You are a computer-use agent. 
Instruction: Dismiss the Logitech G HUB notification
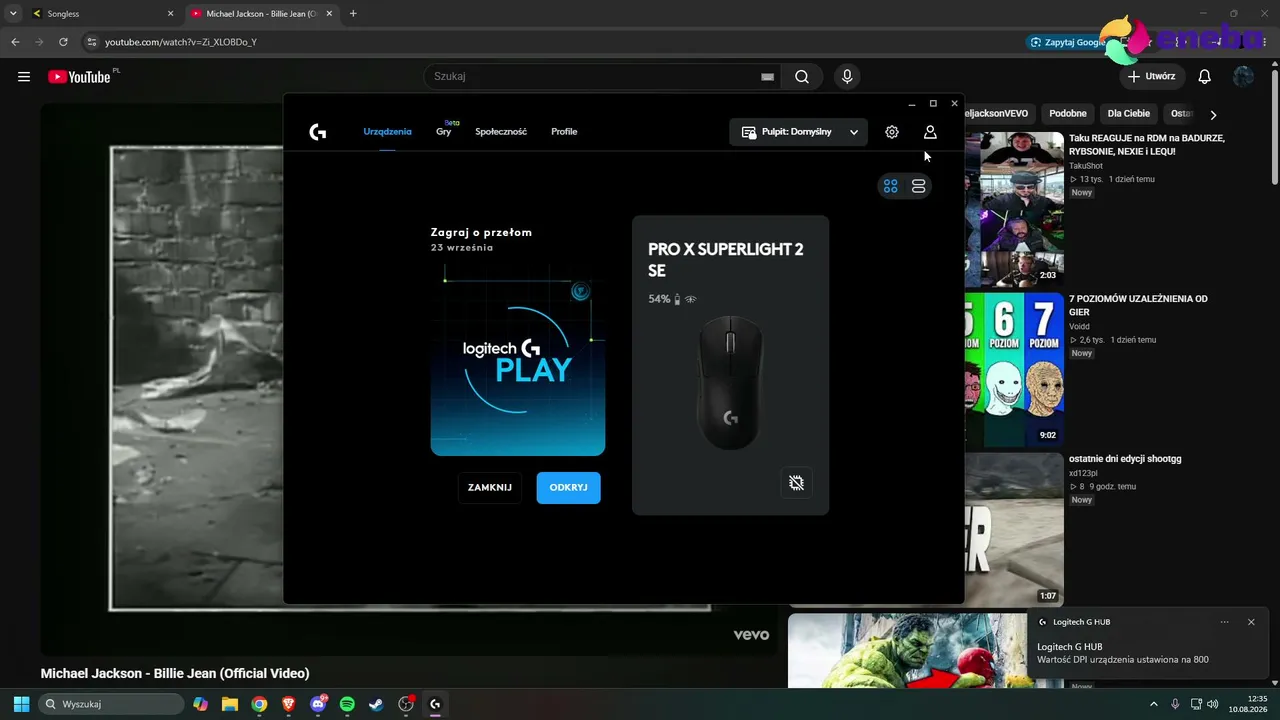coord(1251,622)
